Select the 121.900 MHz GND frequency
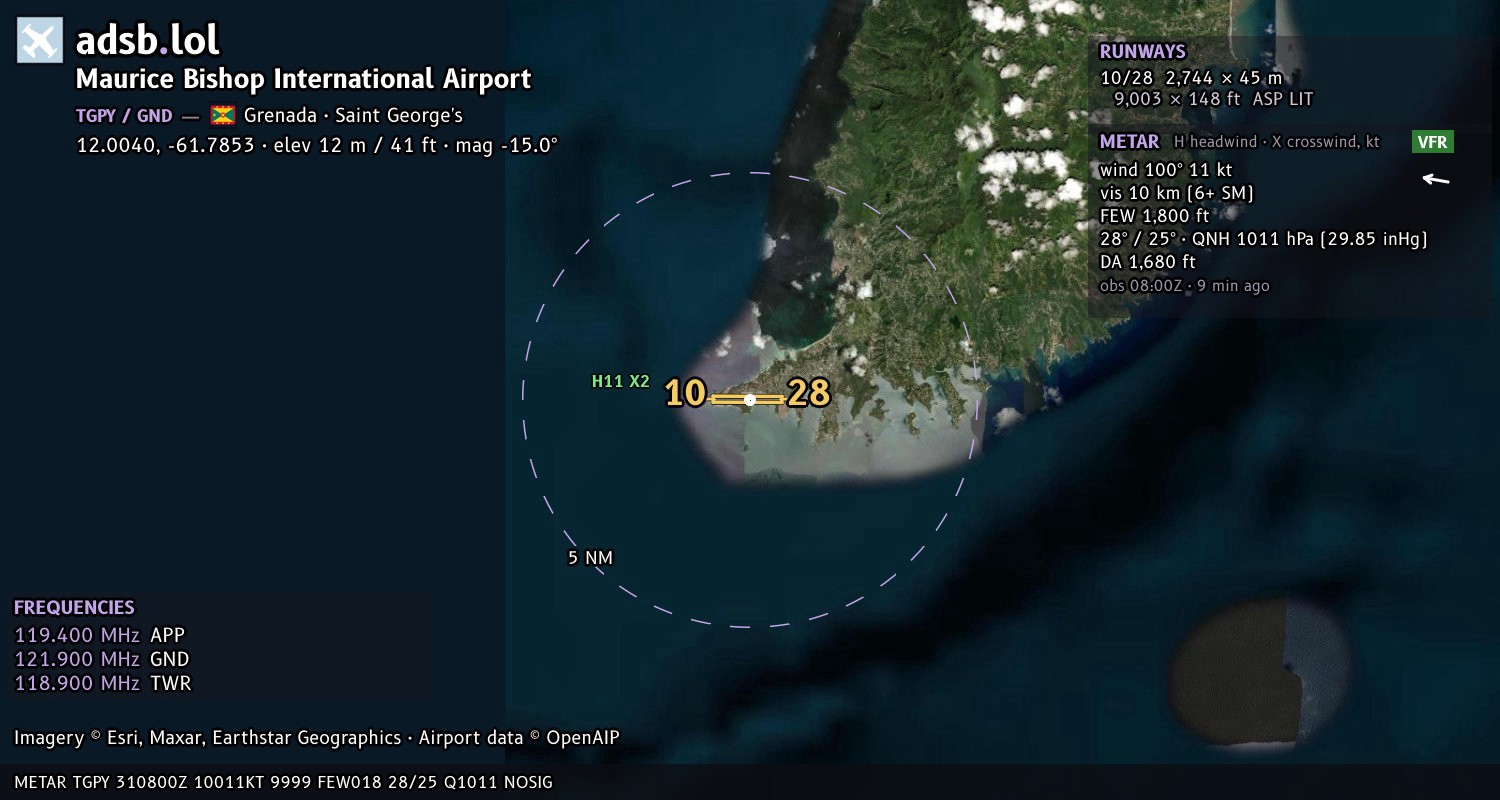This screenshot has height=800, width=1500. click(102, 659)
